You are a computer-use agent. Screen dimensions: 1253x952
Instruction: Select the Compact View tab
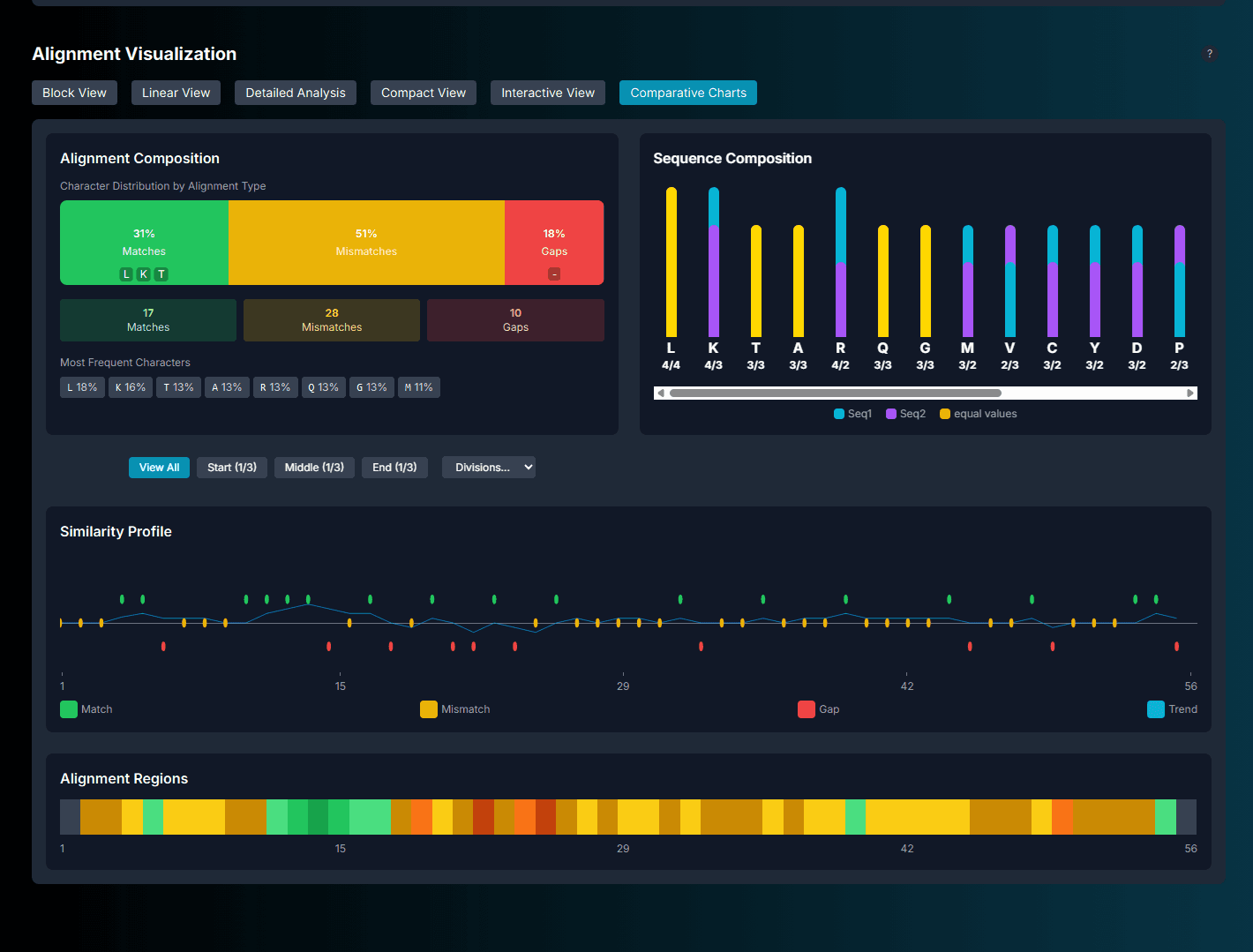pyautogui.click(x=423, y=92)
